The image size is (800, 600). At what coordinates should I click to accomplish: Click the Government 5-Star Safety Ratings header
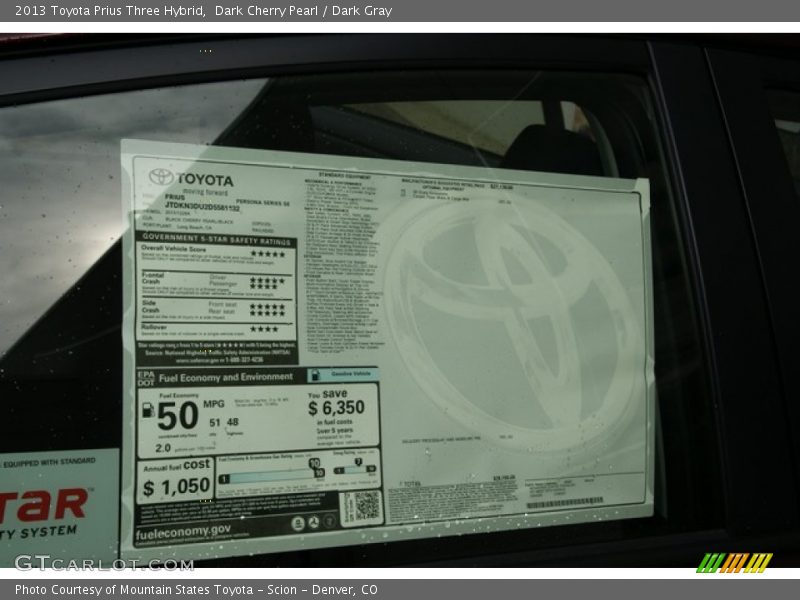216,241
